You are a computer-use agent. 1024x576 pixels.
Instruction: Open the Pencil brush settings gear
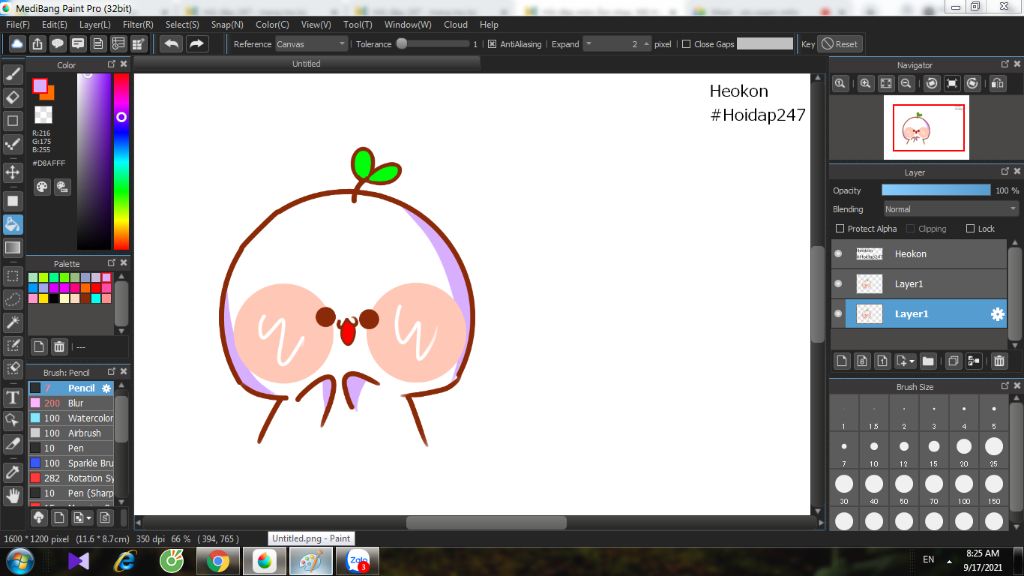[x=106, y=388]
